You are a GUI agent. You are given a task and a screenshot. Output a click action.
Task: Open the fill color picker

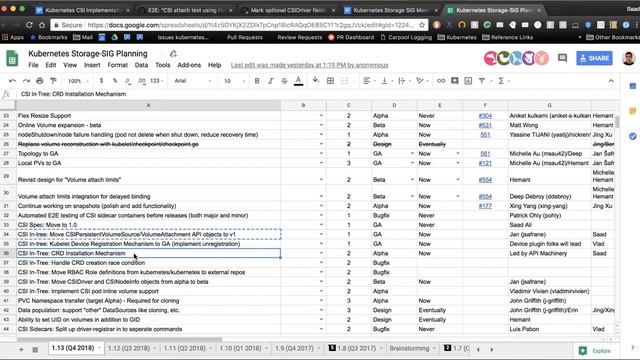[316, 81]
